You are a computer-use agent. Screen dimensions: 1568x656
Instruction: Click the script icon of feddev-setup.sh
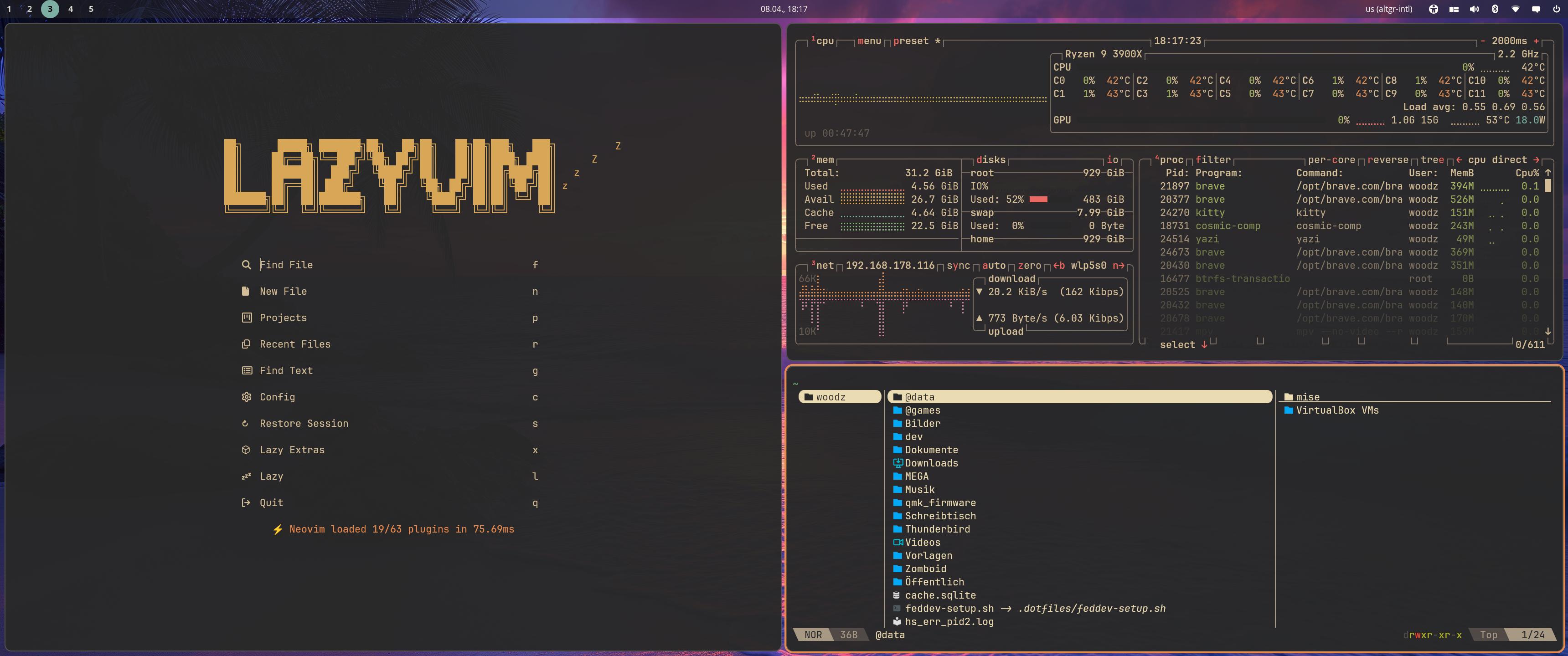click(897, 609)
